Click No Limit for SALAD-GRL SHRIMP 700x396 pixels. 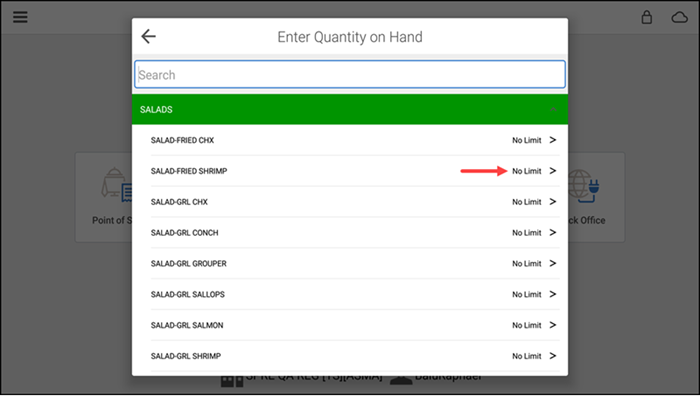[526, 356]
